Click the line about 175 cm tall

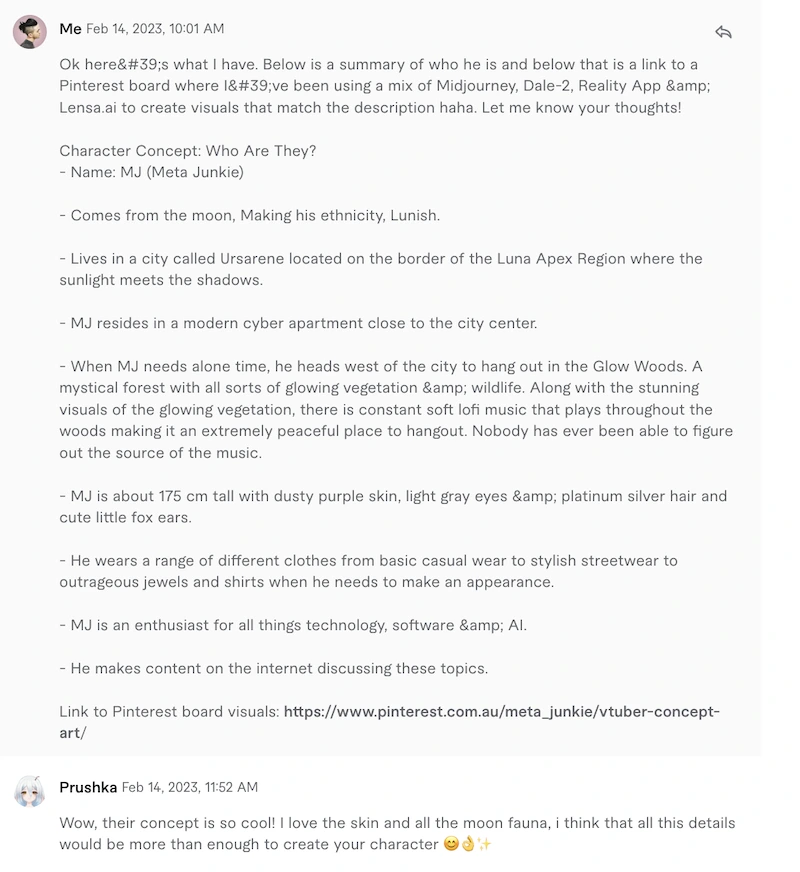(x=393, y=507)
